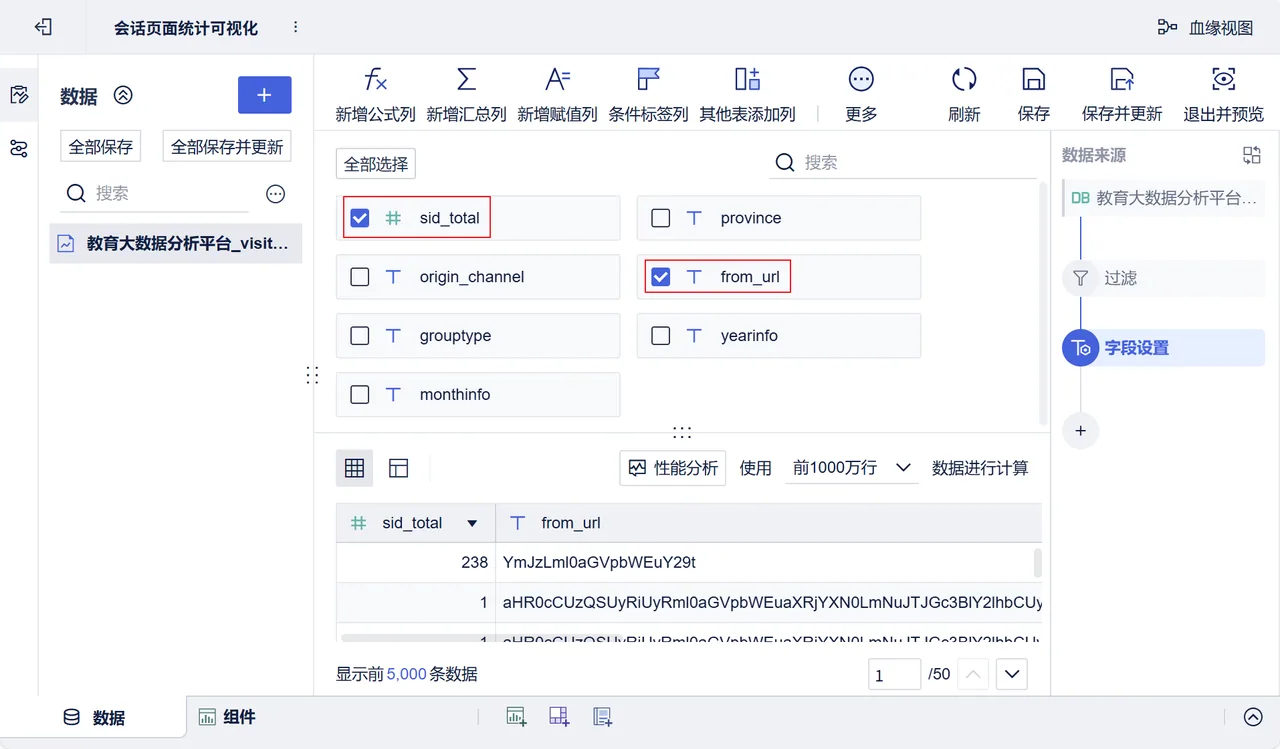Click 新增公式列 formula column tool
The image size is (1280, 749).
click(375, 95)
